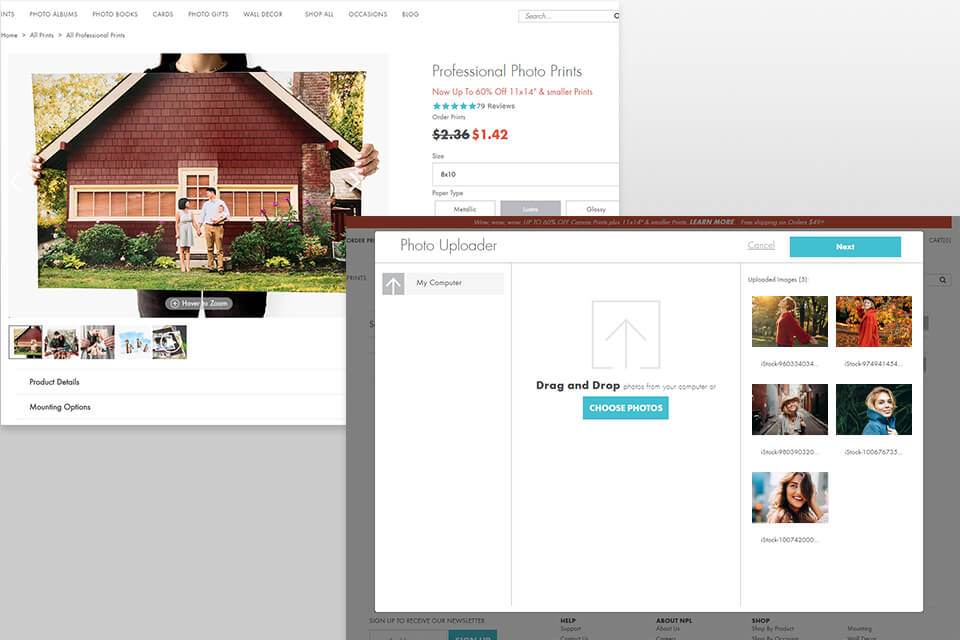This screenshot has height=640, width=960.
Task: Click the large drag-and-drop upload icon
Action: [625, 335]
